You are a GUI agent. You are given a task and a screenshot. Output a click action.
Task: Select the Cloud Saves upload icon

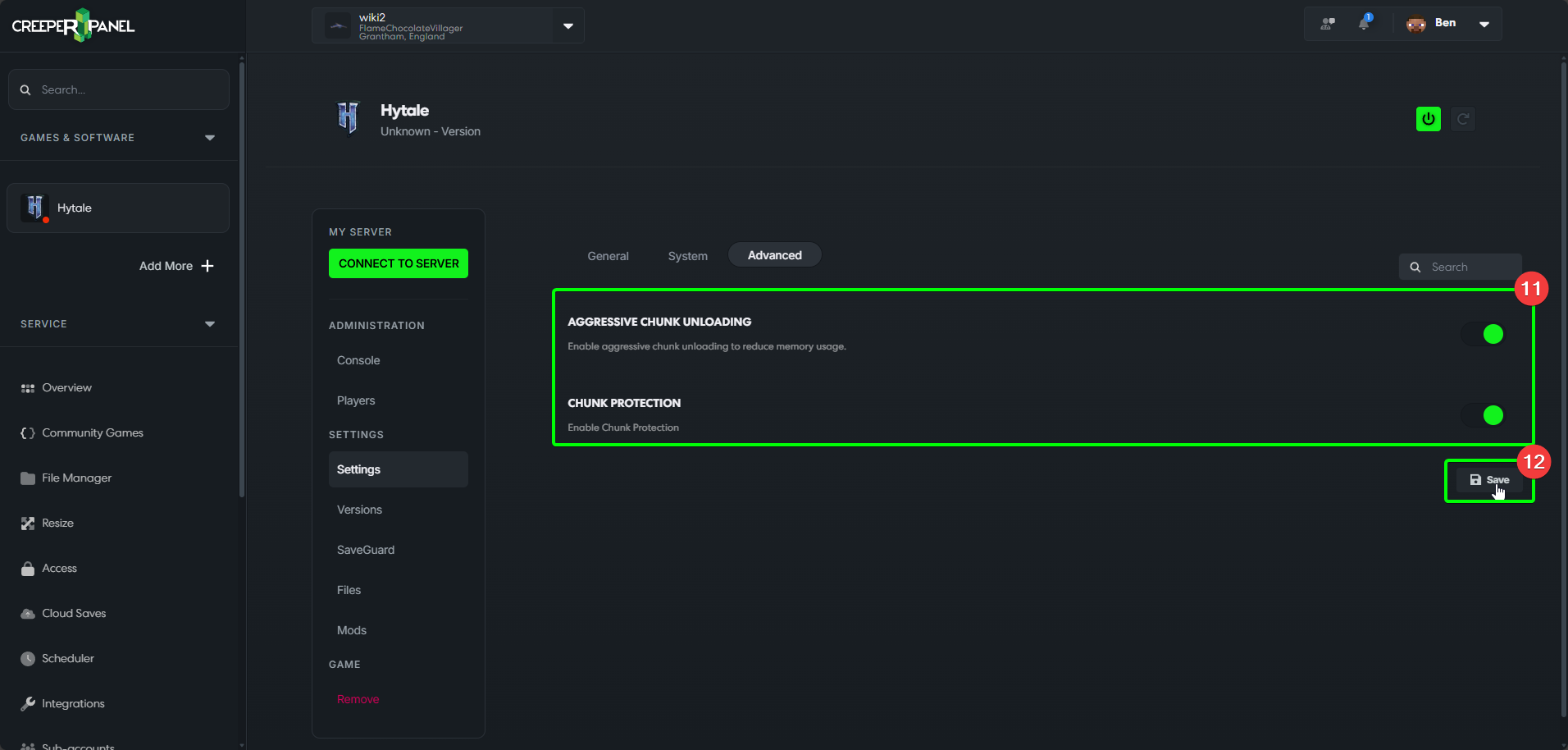tap(27, 613)
